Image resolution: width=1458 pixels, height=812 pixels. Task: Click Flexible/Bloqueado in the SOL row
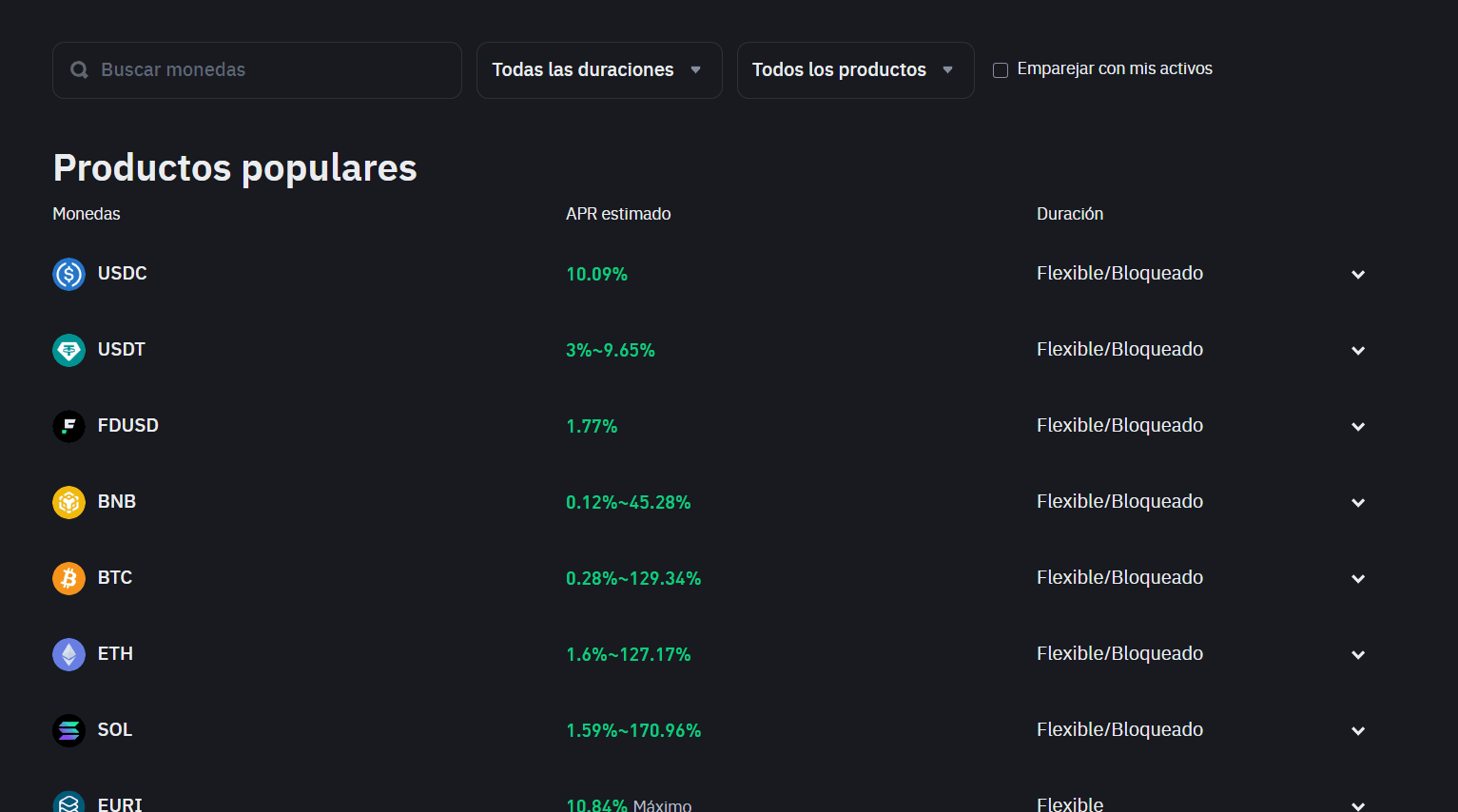click(x=1119, y=729)
